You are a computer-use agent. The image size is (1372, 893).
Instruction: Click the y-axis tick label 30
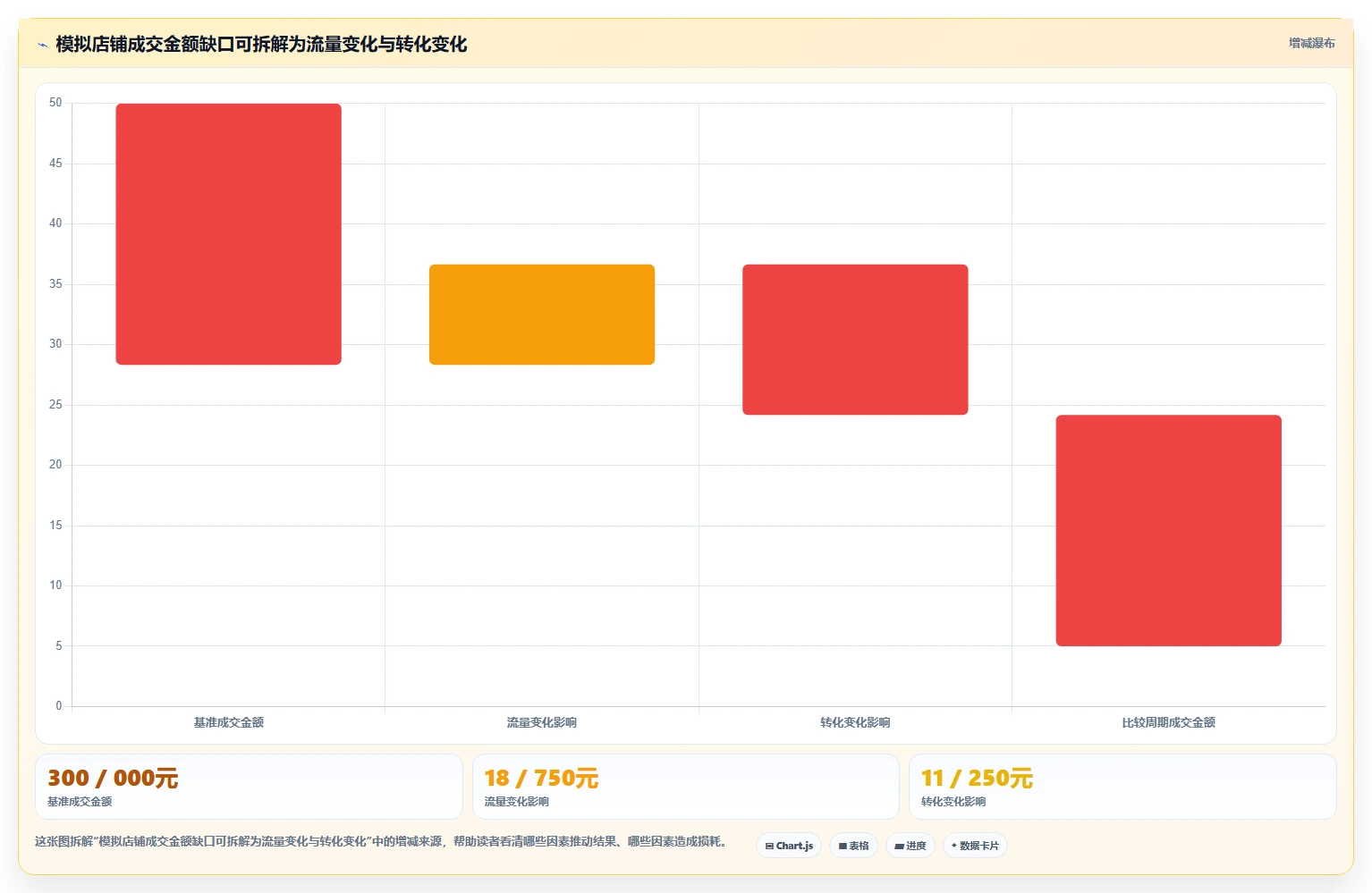[x=55, y=344]
